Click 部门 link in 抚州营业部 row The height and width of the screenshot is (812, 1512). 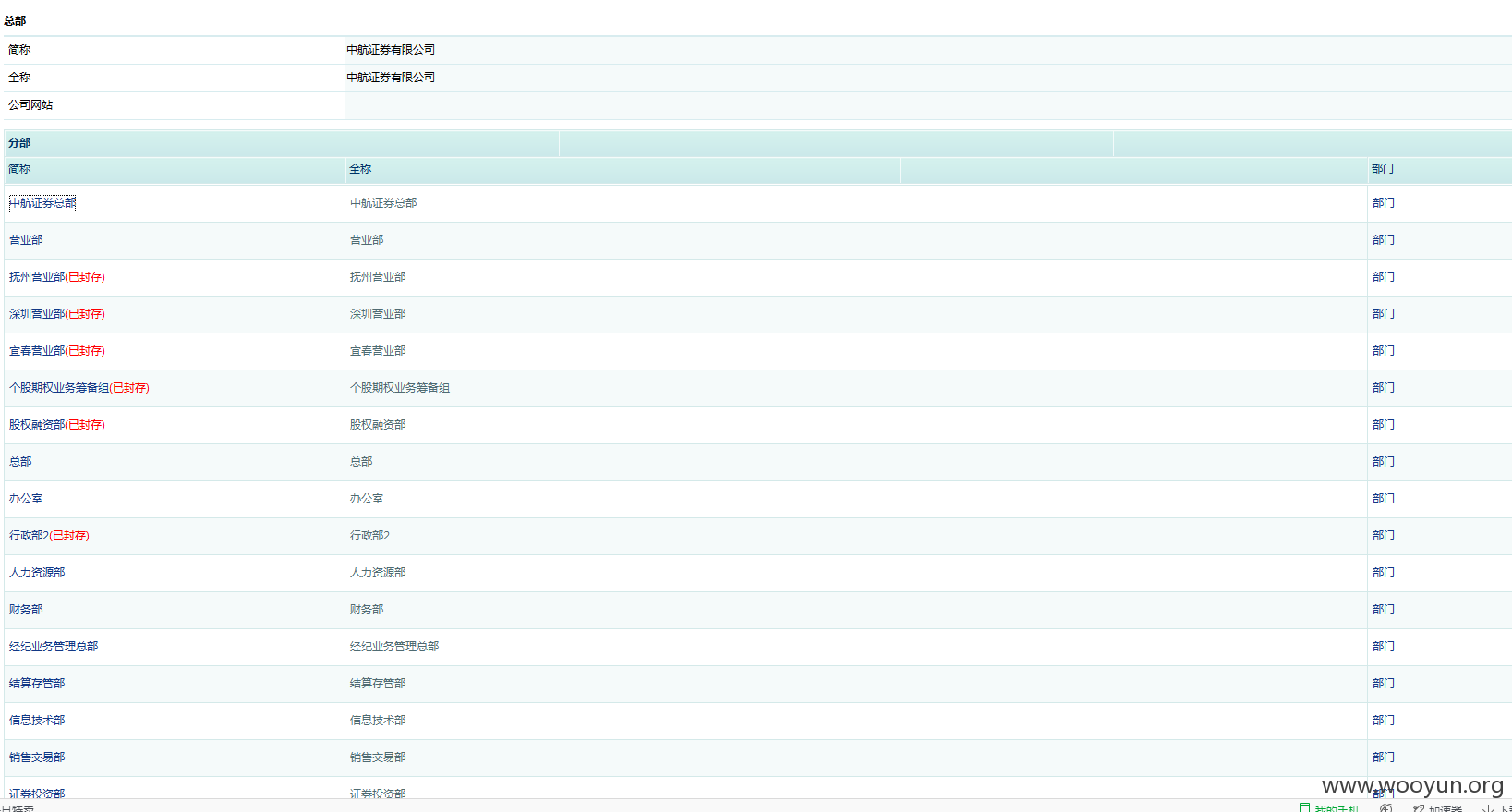click(1384, 277)
